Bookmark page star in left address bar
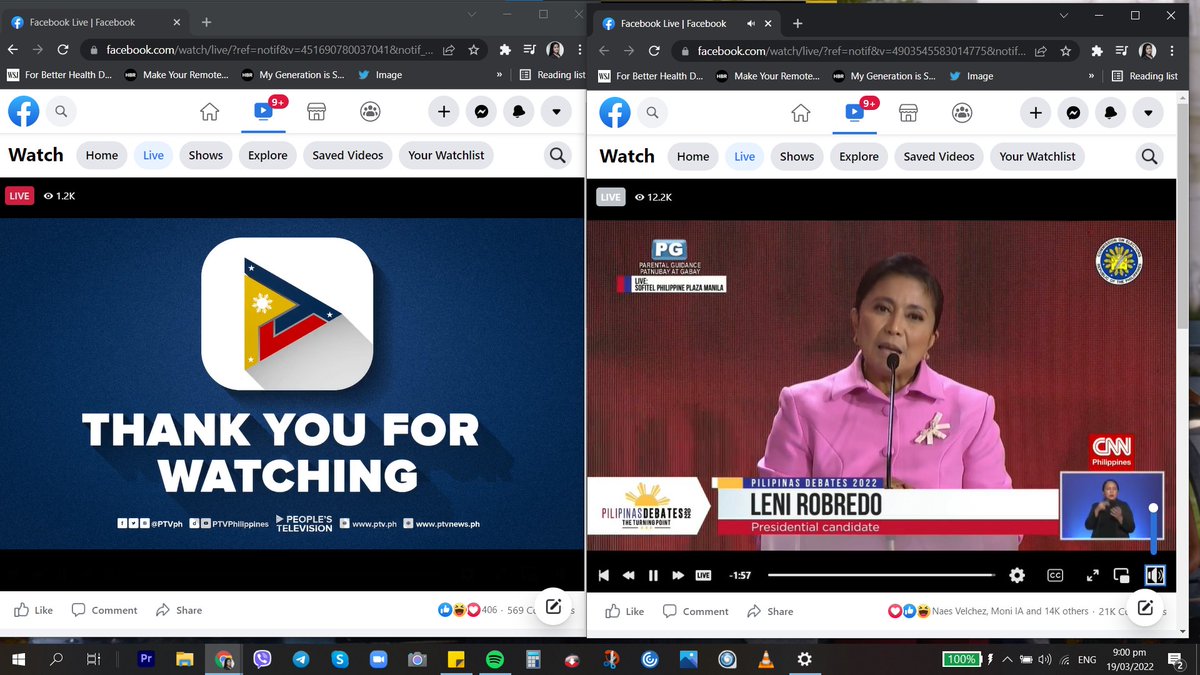 pos(474,49)
